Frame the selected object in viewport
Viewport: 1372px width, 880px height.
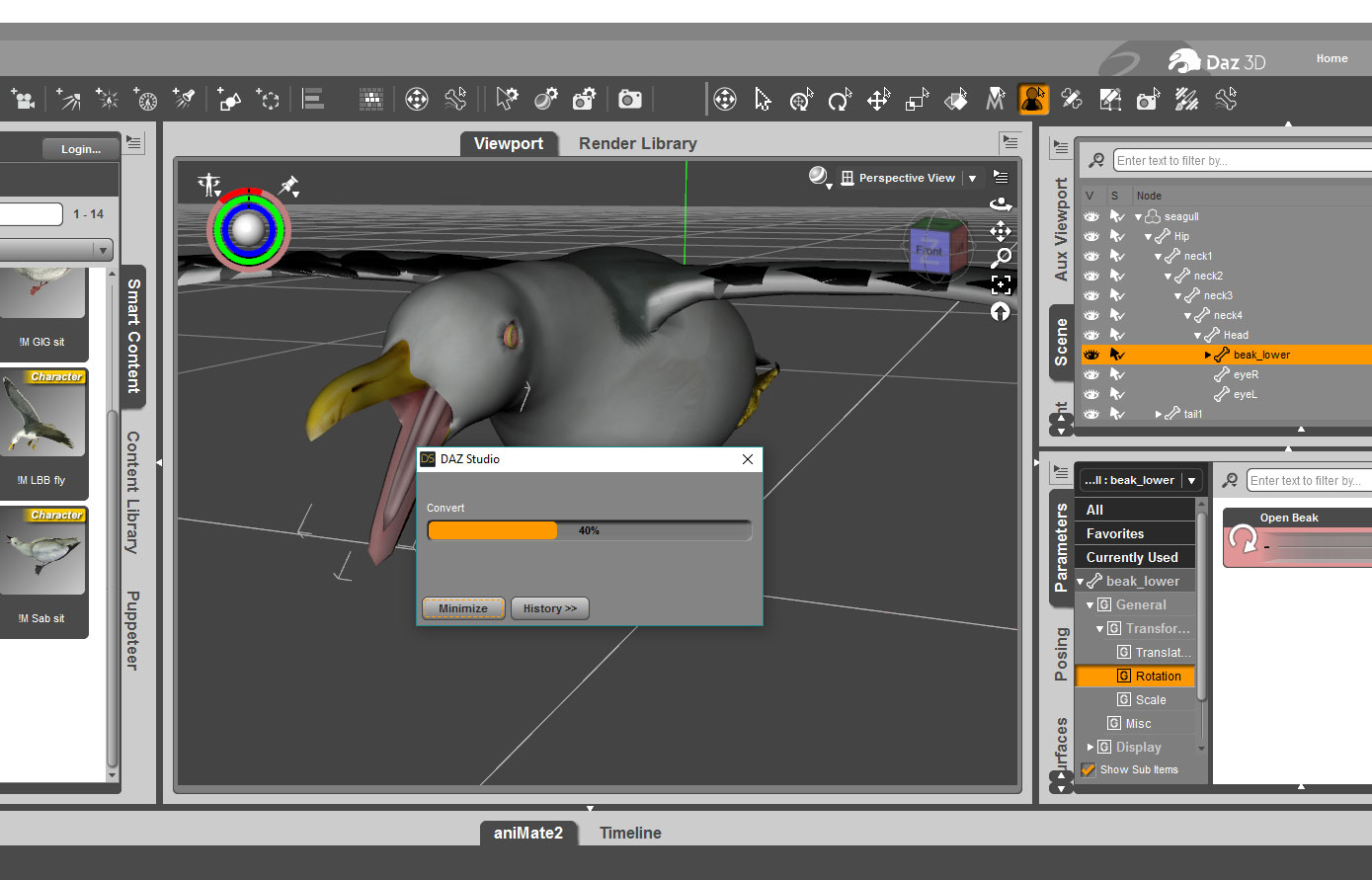click(x=1001, y=284)
